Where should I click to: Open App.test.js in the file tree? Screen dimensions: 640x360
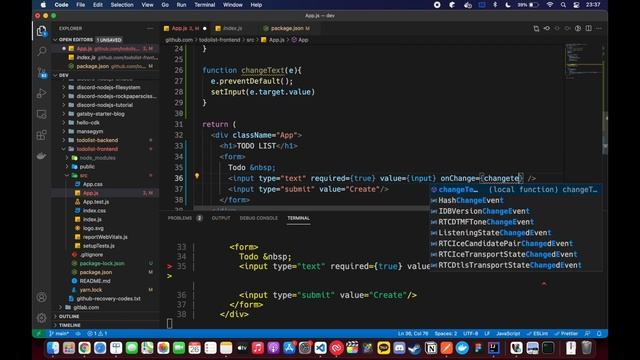pyautogui.click(x=96, y=202)
